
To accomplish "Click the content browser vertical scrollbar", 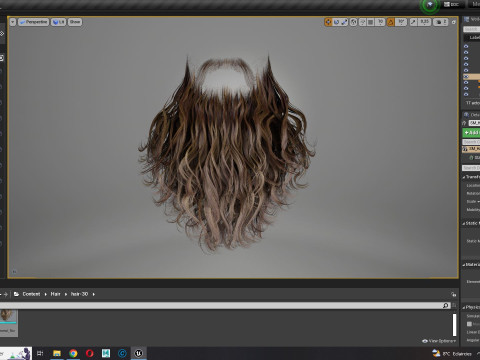I will (454, 325).
